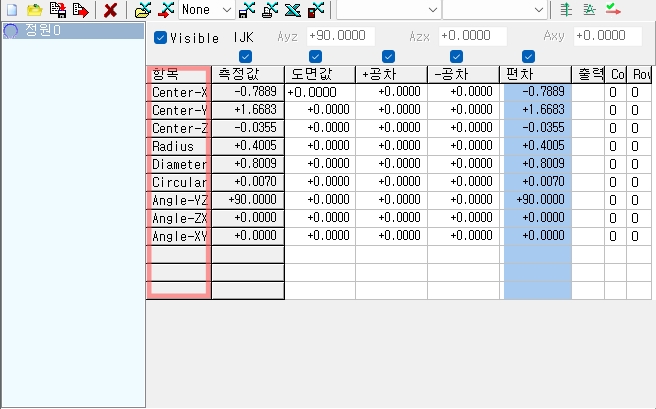The image size is (656, 409).
Task: Select the 정원0 item in the left list
Action: click(73, 31)
